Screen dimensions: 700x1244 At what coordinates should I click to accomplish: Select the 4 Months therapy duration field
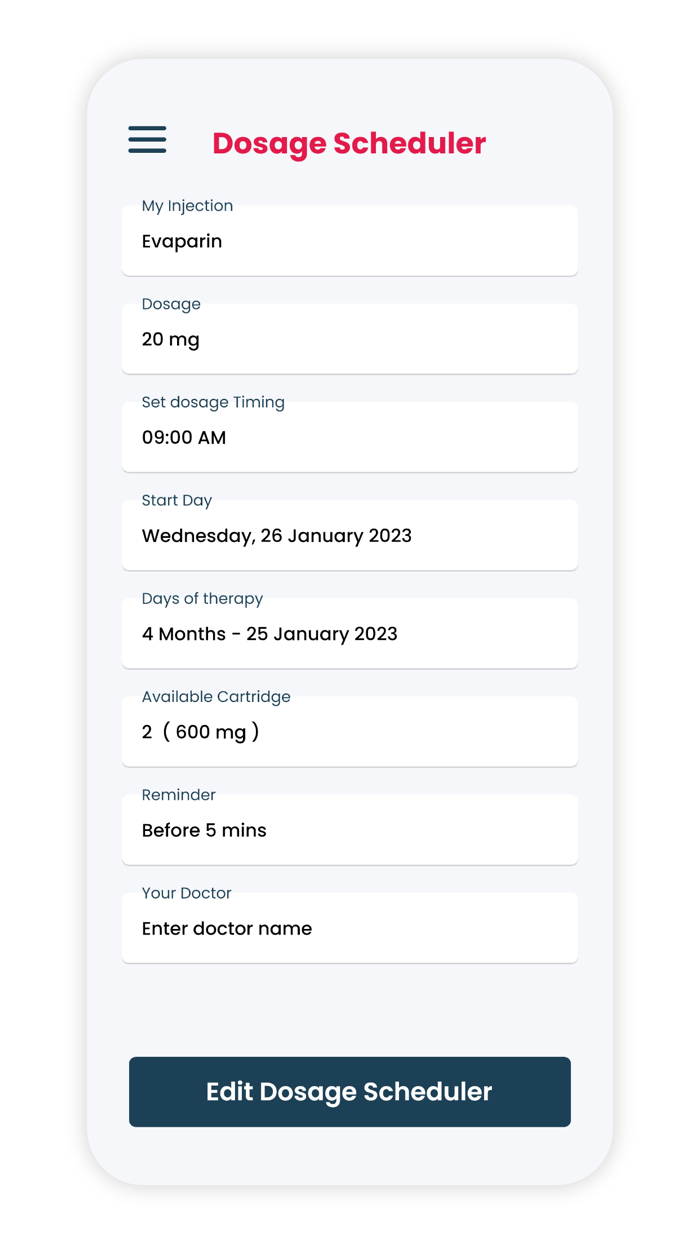pos(349,634)
